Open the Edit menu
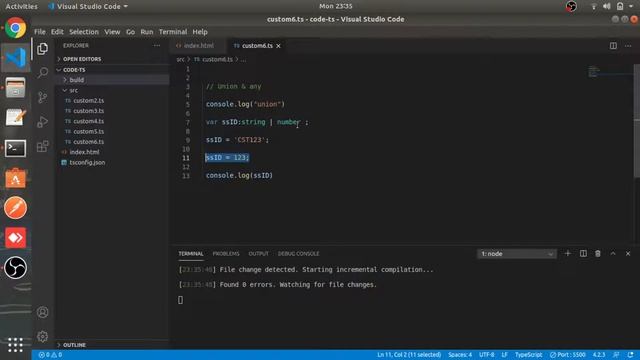The image size is (640, 360). (x=57, y=32)
